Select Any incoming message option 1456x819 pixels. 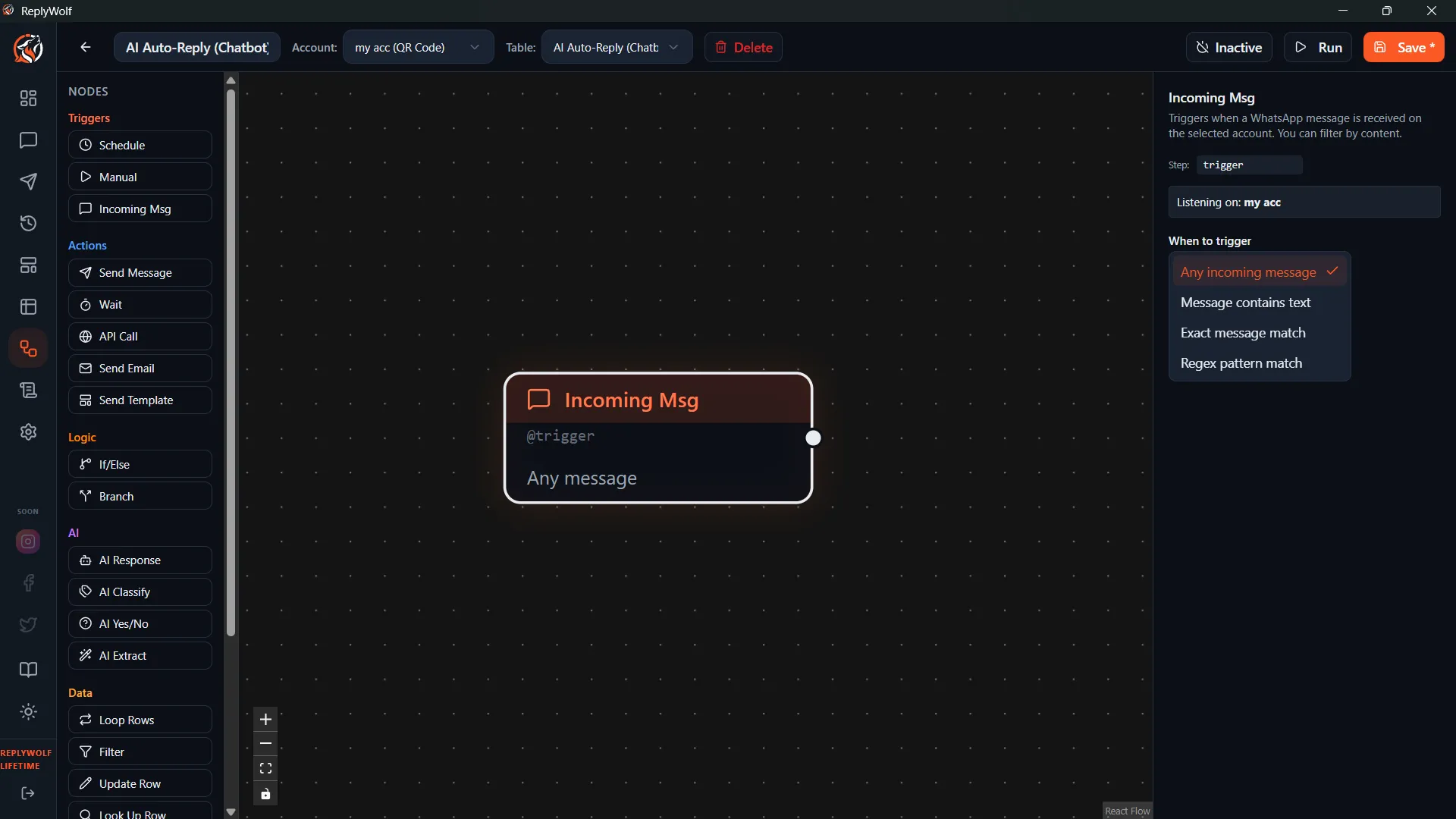(x=1259, y=272)
